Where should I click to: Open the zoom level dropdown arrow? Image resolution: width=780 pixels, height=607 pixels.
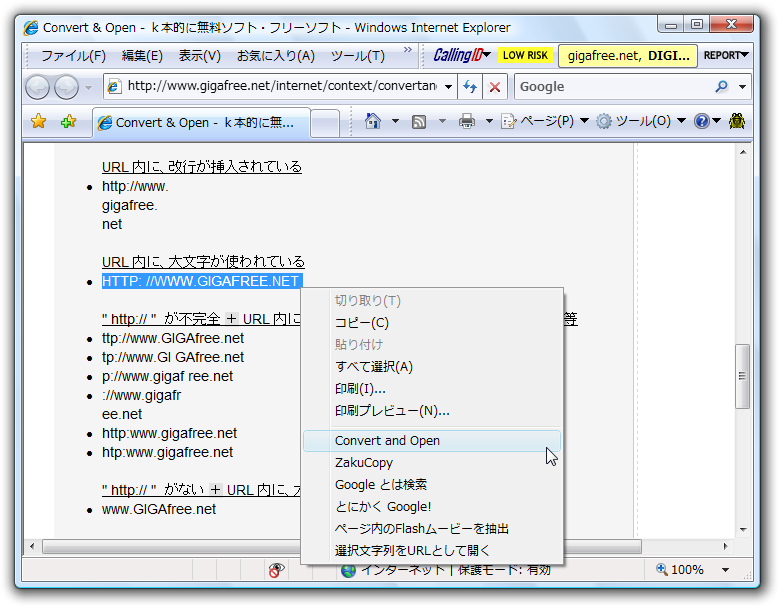[726, 570]
